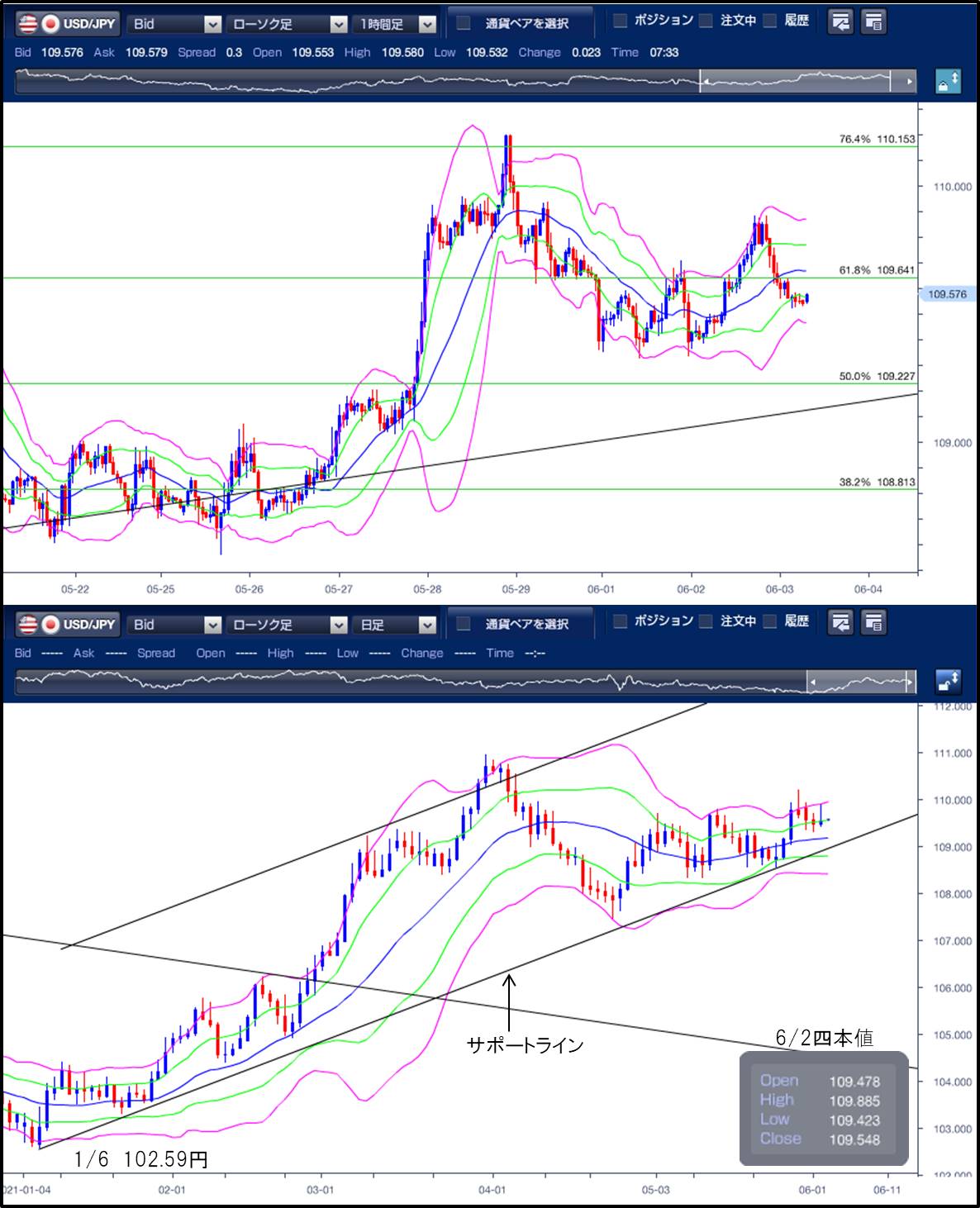
Task: Open the Bid dropdown in the top chart
Action: (175, 24)
